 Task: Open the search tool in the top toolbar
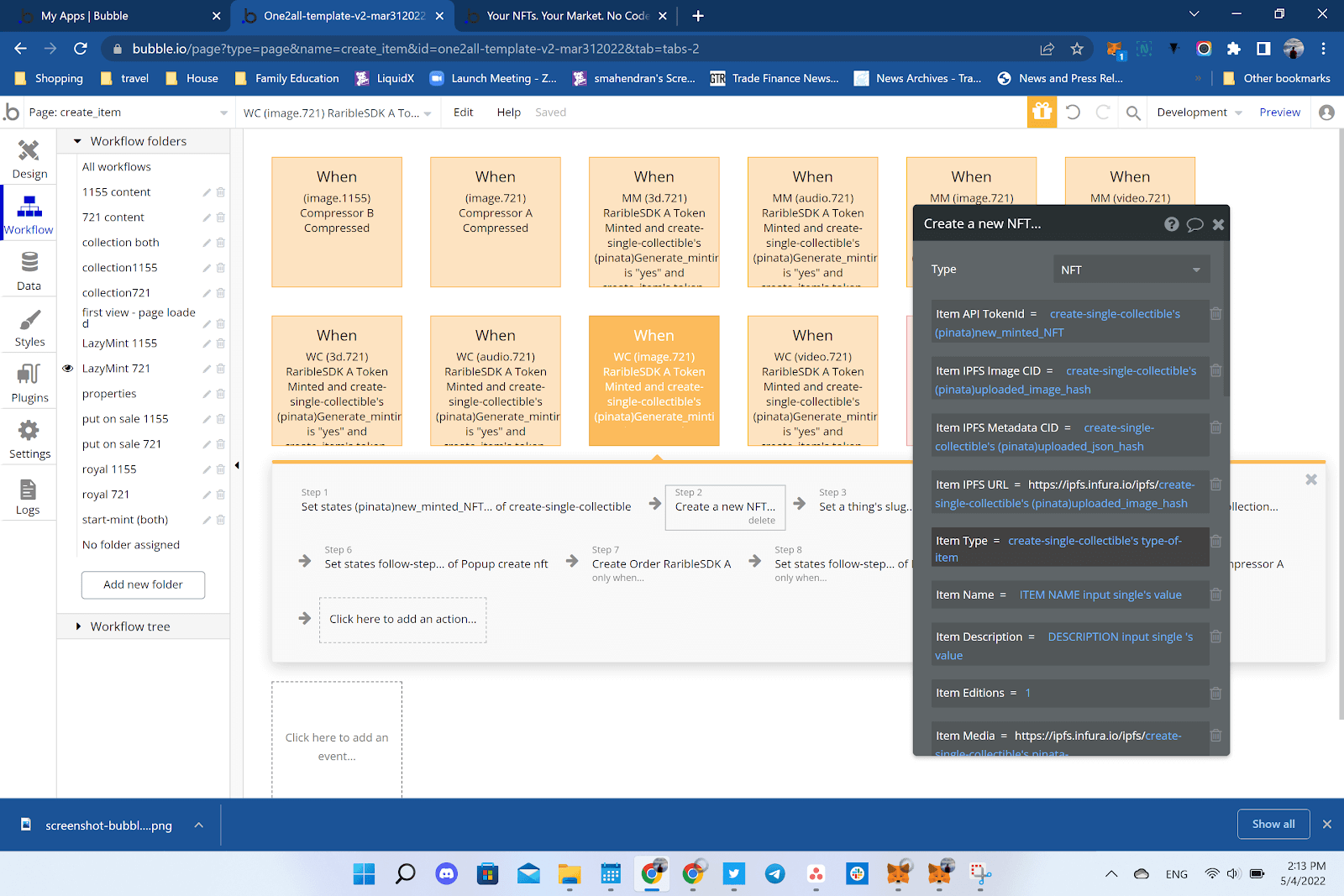1132,112
